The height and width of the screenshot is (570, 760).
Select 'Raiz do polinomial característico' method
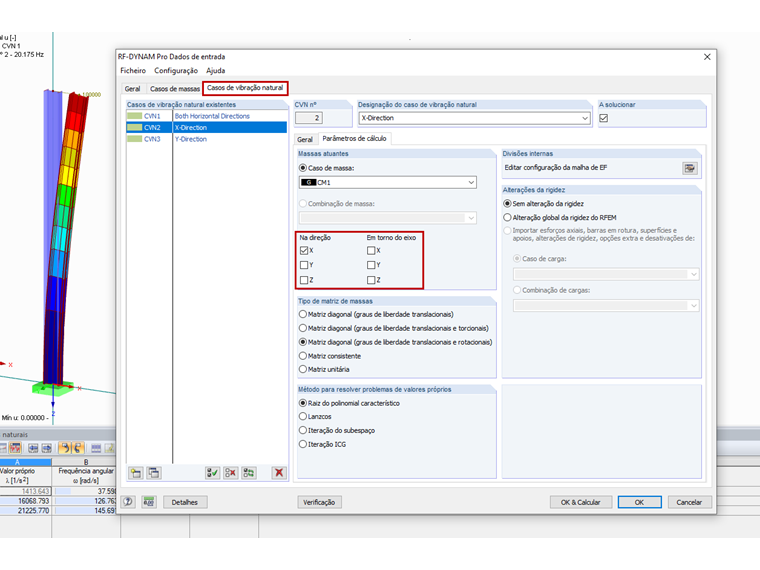(303, 403)
